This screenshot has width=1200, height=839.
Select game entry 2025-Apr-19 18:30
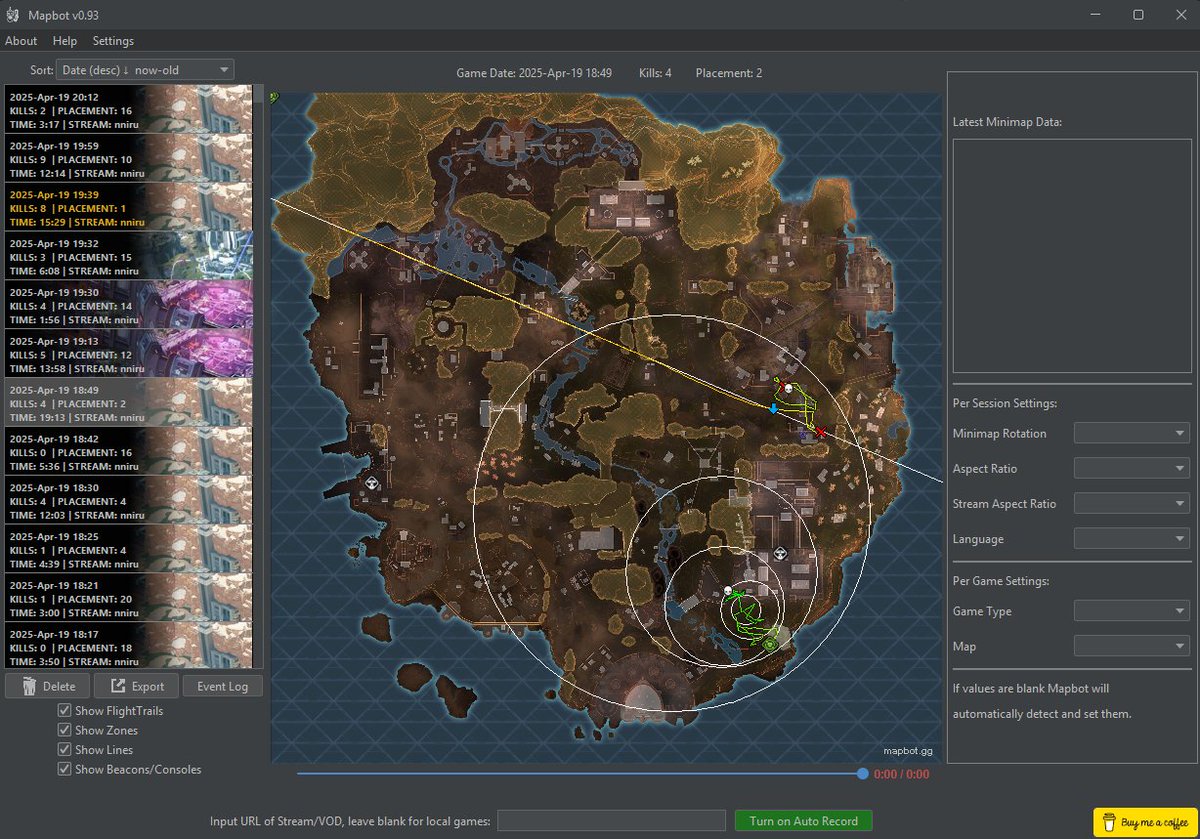[x=128, y=499]
